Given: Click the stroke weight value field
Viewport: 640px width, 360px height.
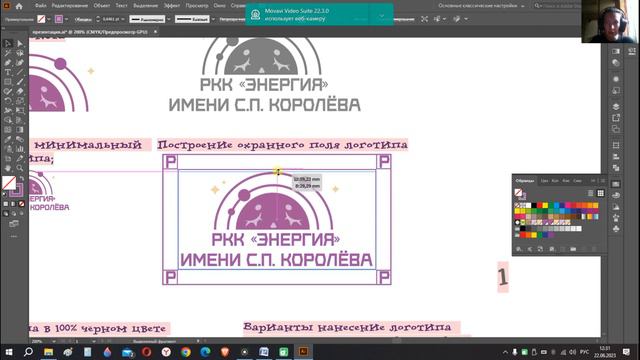Looking at the screenshot, I should click(x=110, y=19).
